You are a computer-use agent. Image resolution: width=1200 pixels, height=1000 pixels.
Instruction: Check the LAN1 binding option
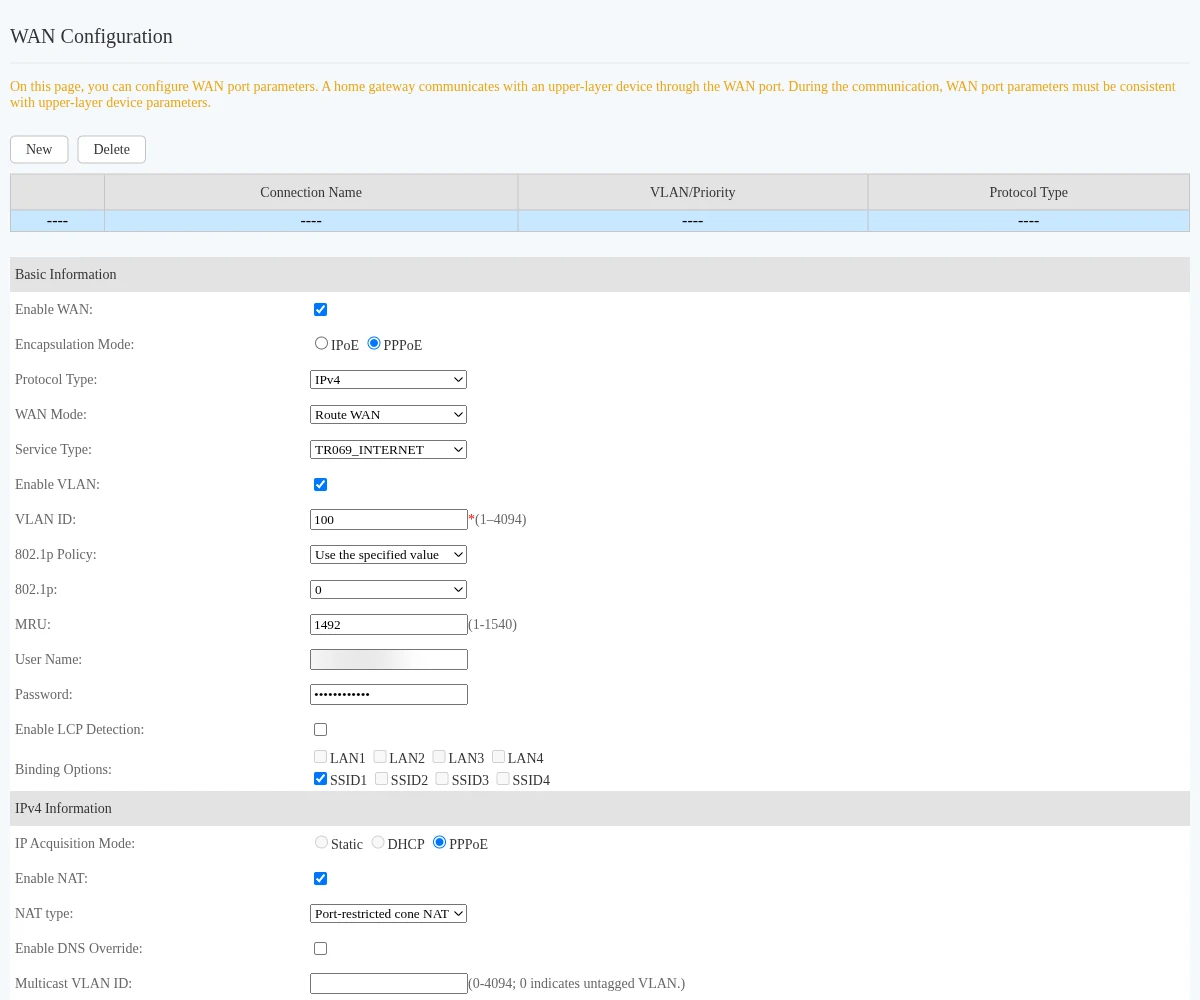(320, 757)
